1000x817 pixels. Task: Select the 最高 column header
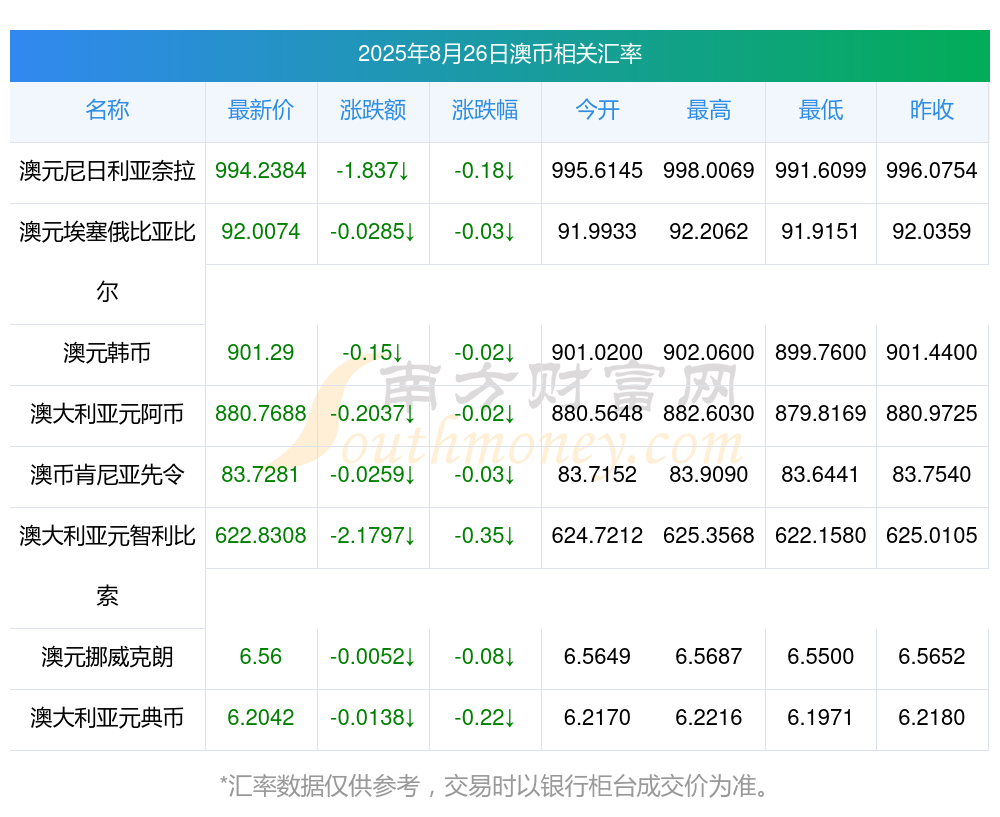[x=709, y=110]
